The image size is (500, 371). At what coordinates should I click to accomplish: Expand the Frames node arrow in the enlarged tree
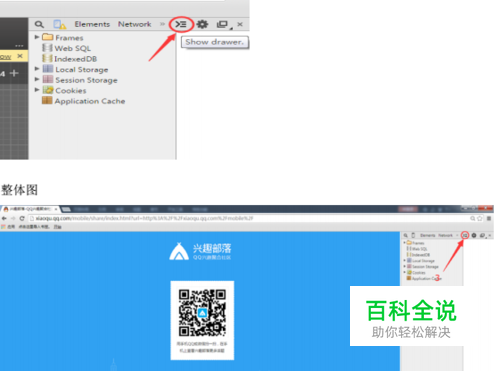pyautogui.click(x=37, y=37)
